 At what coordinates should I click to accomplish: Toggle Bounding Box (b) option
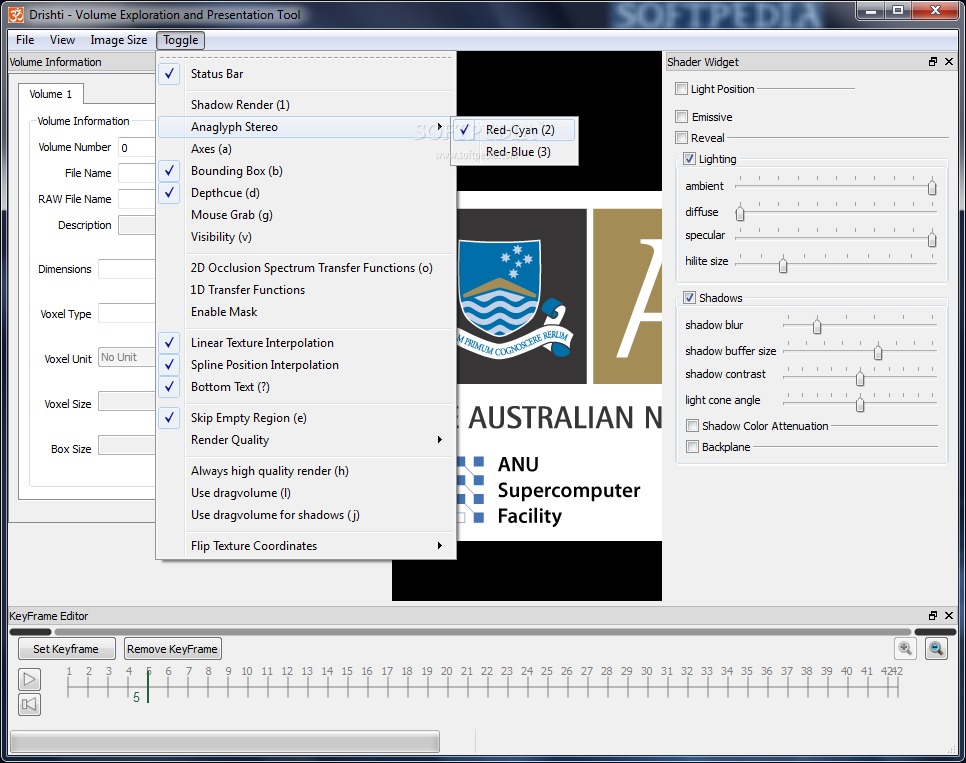(x=306, y=171)
